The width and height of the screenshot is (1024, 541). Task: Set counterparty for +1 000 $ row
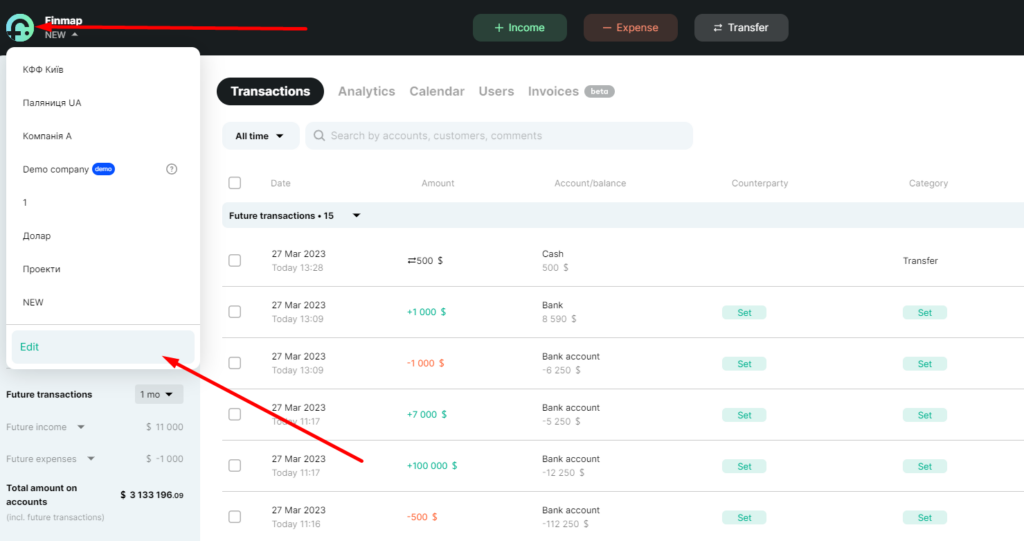pos(744,312)
